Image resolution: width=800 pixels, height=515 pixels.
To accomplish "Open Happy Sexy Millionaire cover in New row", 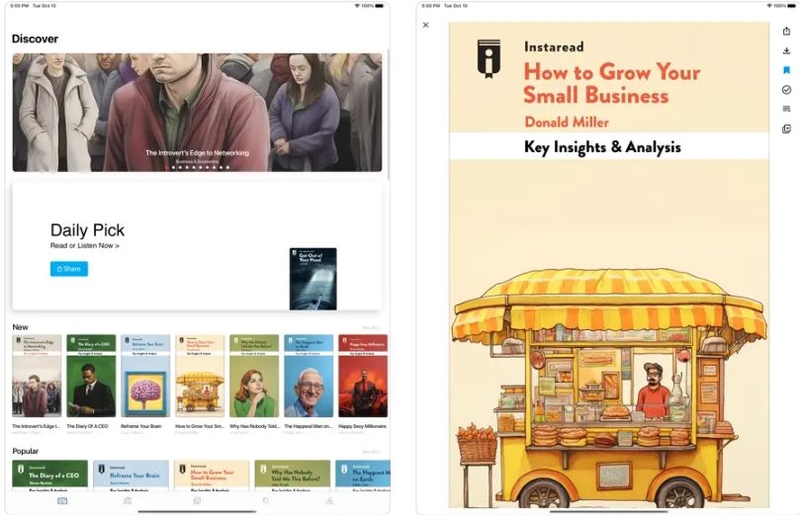I will pos(363,376).
